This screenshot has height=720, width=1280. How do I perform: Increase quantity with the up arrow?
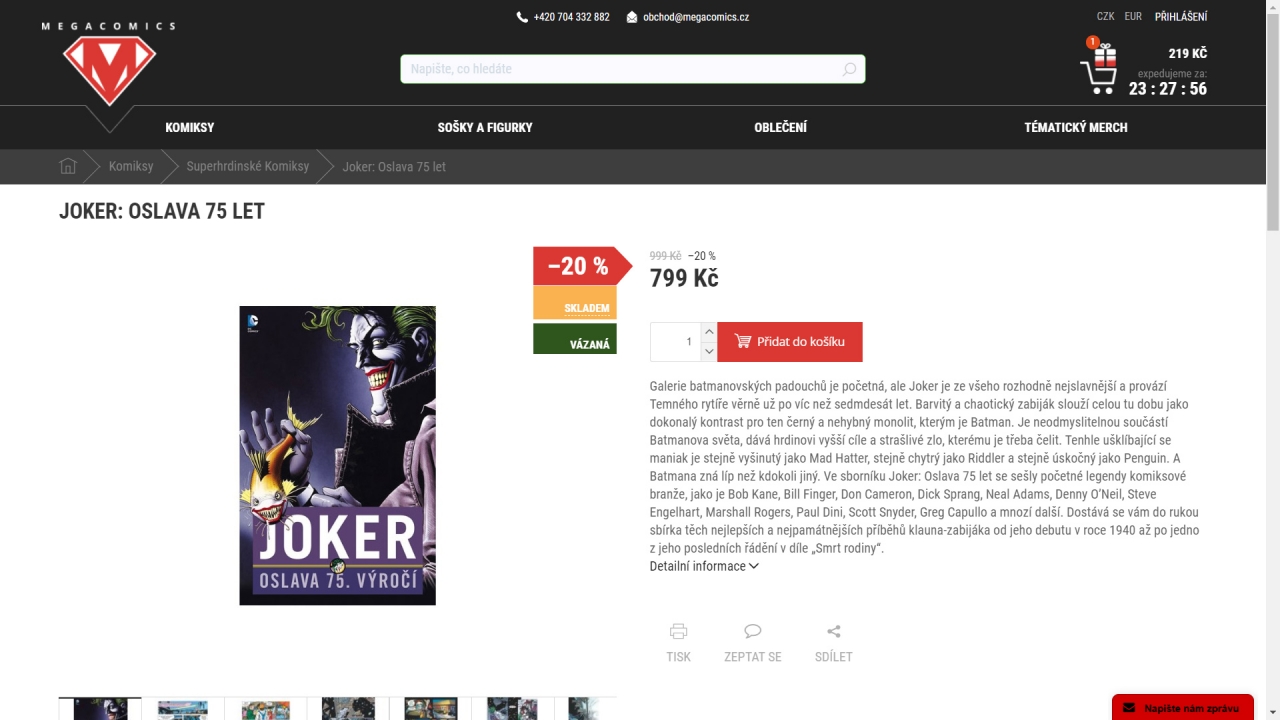(709, 332)
